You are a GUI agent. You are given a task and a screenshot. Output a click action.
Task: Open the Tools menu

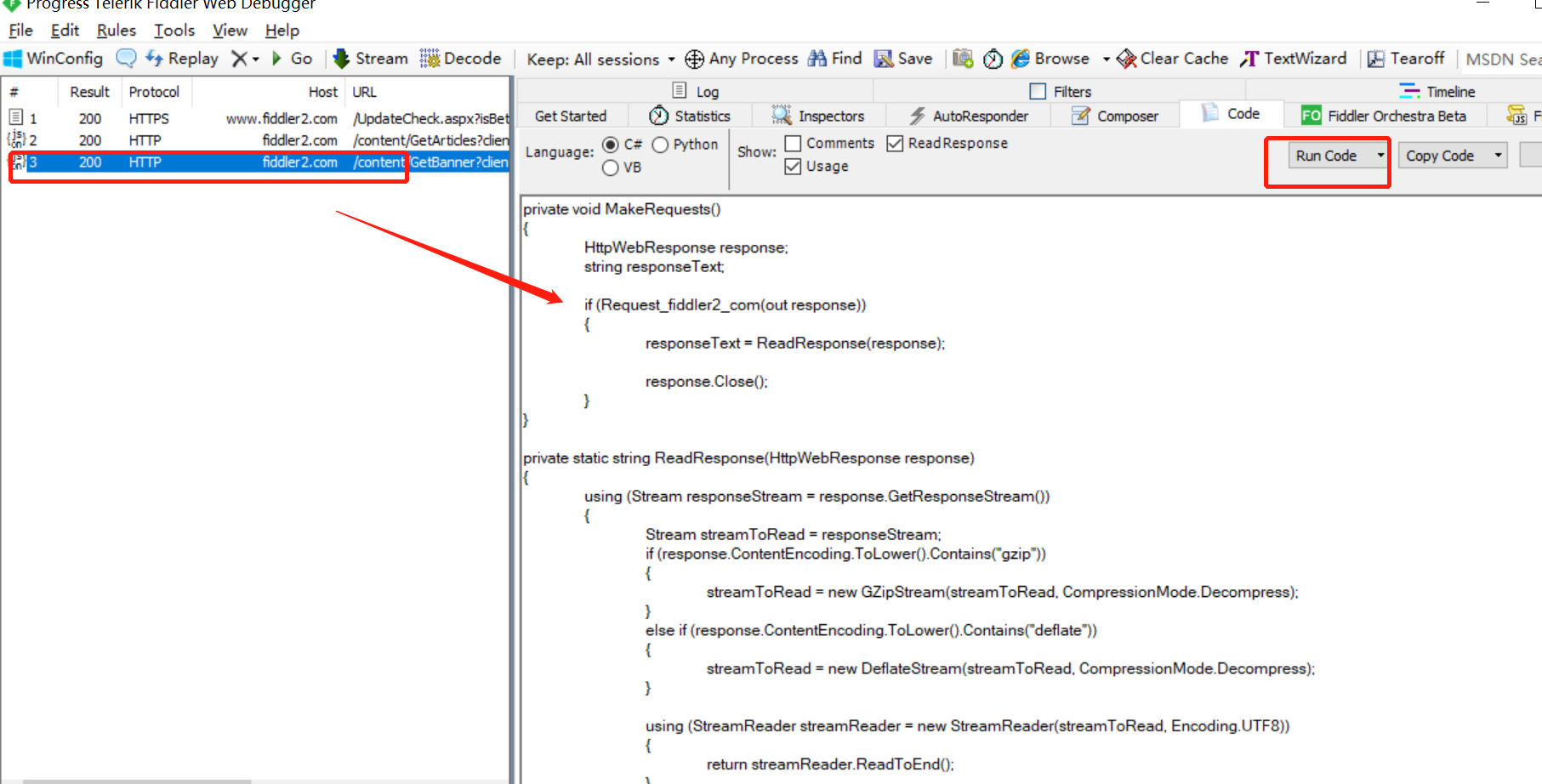click(174, 31)
